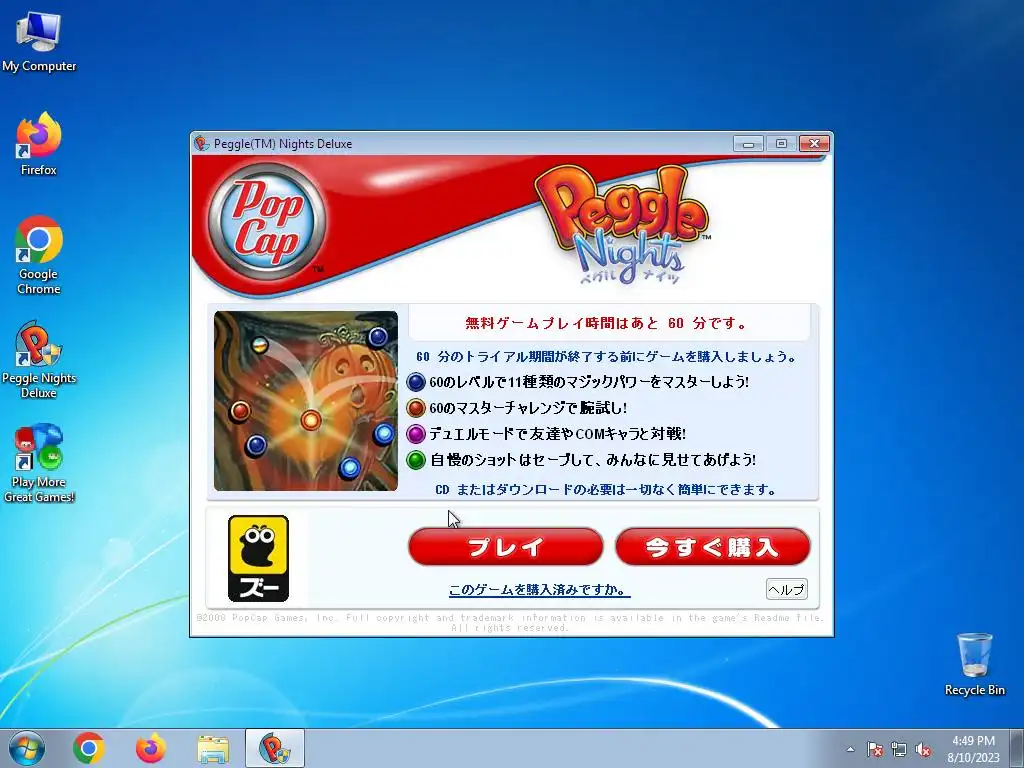Open the Windows Start menu orb

coord(26,748)
